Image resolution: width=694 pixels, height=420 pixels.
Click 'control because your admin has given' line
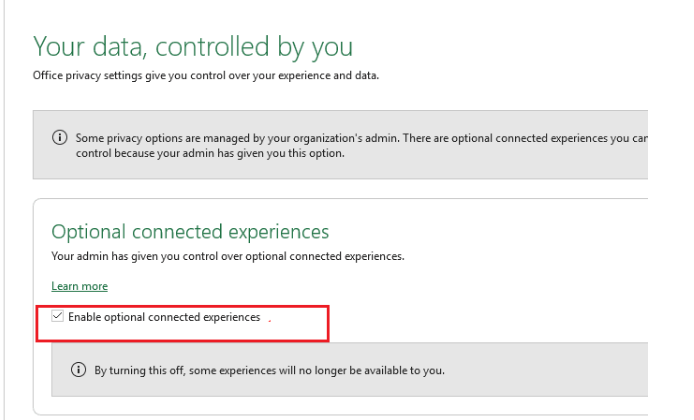tap(210, 153)
